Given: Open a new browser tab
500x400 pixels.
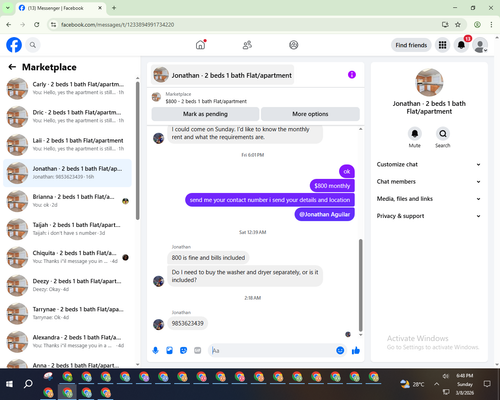Looking at the screenshot, I should pos(114,8).
